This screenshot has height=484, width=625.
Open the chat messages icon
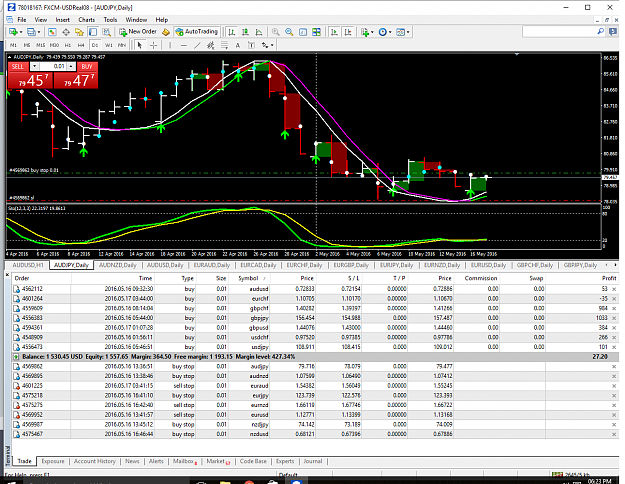[x=613, y=32]
